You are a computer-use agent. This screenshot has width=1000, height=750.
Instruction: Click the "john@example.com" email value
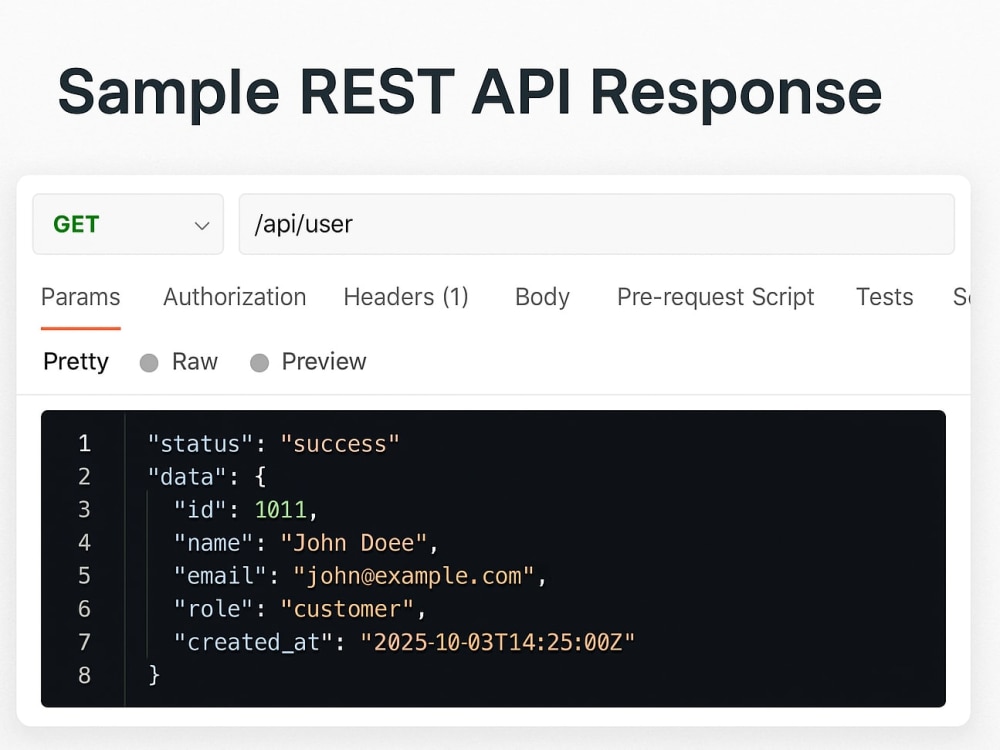[413, 576]
